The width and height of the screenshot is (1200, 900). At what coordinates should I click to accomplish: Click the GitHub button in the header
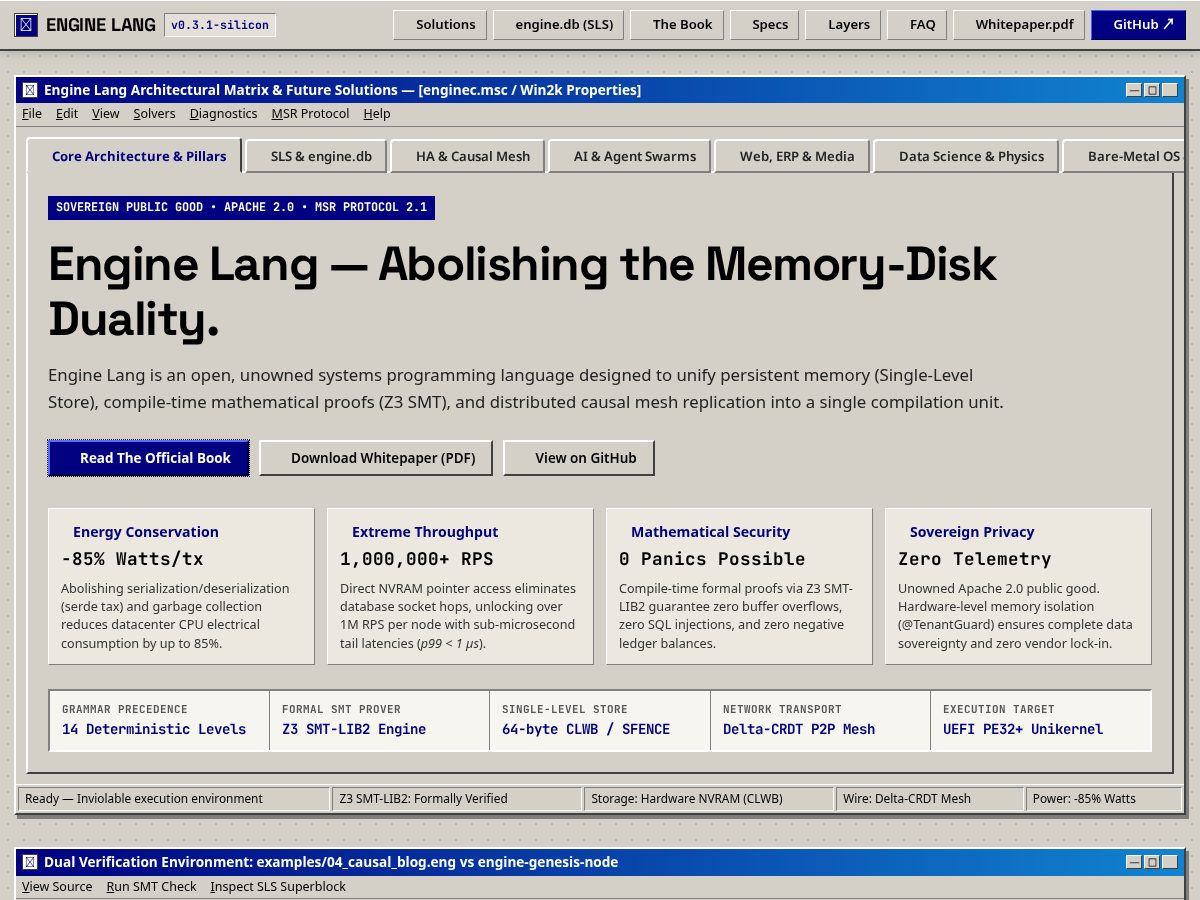(1138, 24)
